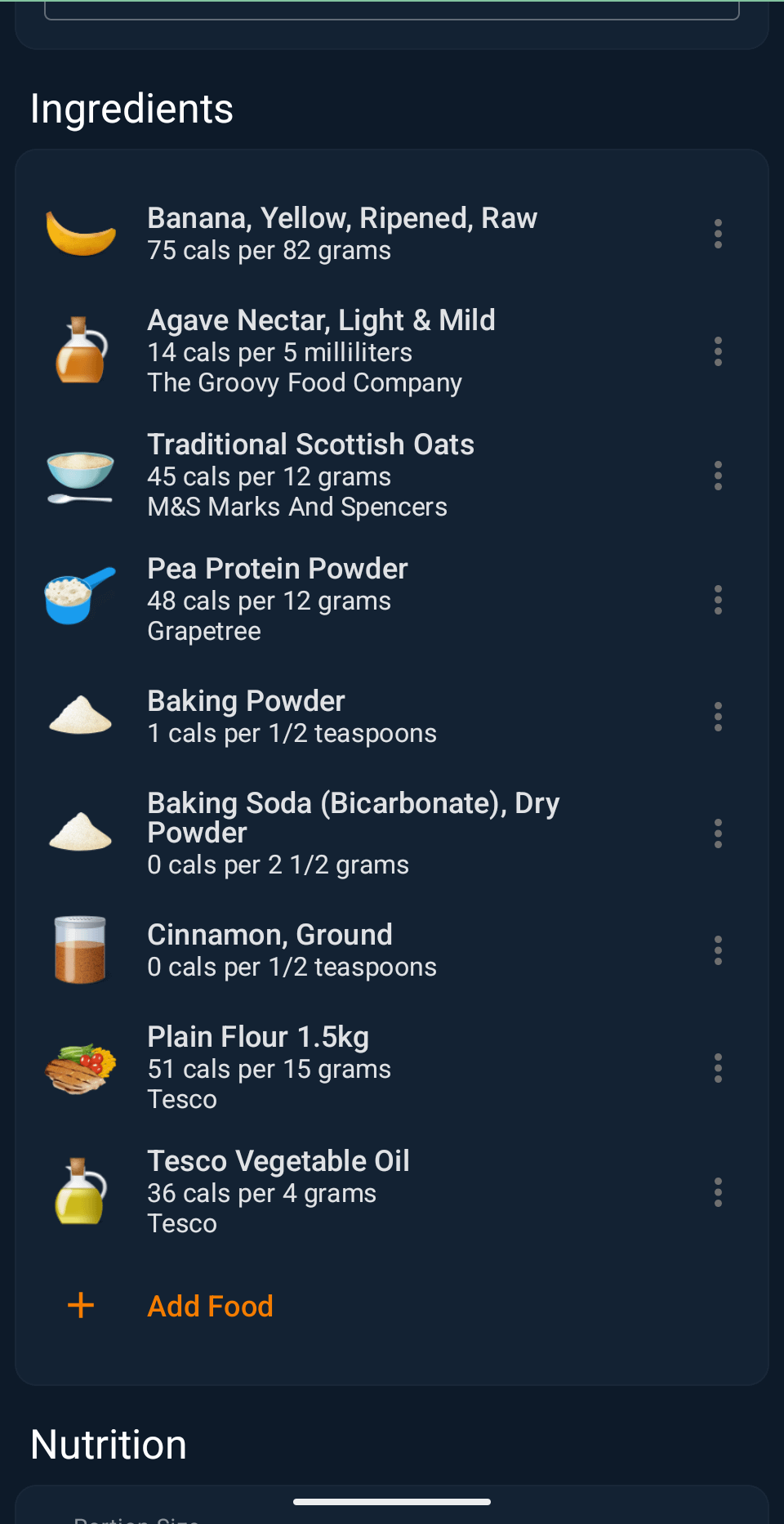
Task: Open options menu for Banana ingredient
Action: click(718, 234)
